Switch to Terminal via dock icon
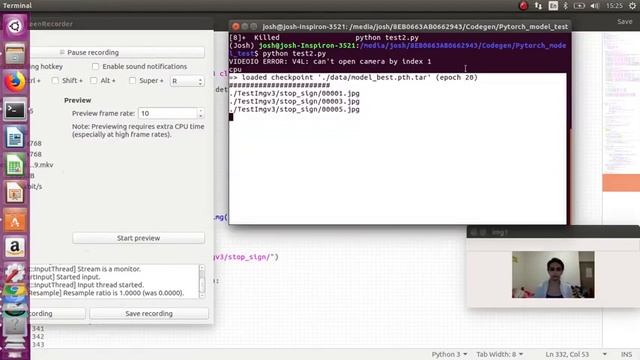Image resolution: width=640 pixels, height=360 pixels. [15, 109]
